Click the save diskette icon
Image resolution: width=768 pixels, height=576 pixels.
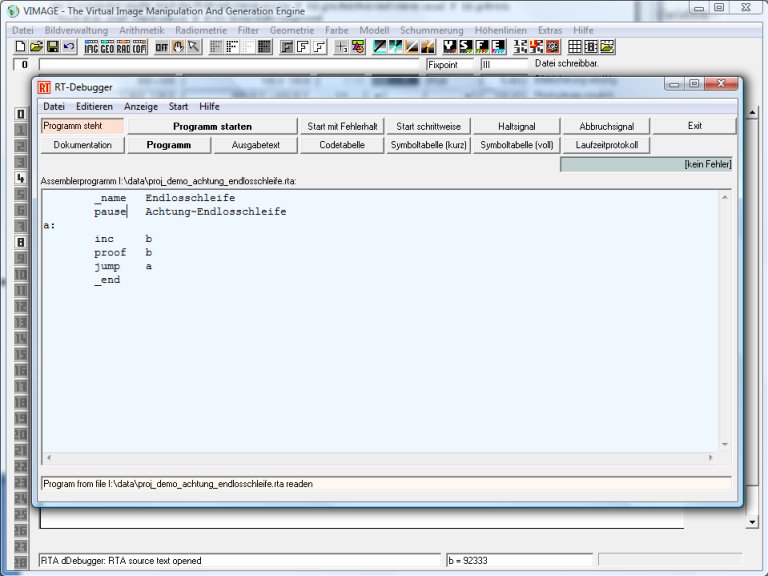[52, 47]
